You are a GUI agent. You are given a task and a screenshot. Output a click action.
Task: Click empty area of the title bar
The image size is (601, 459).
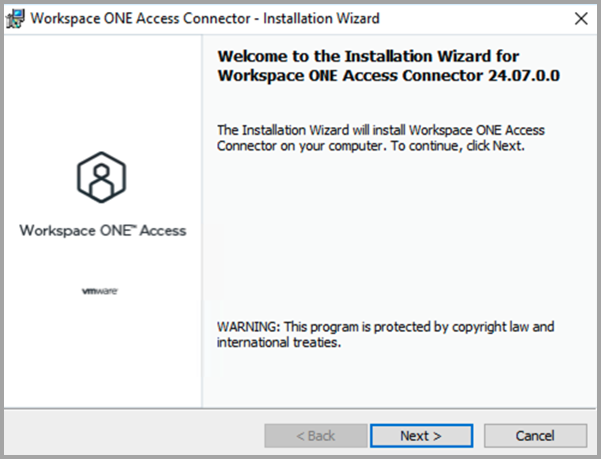[475, 18]
